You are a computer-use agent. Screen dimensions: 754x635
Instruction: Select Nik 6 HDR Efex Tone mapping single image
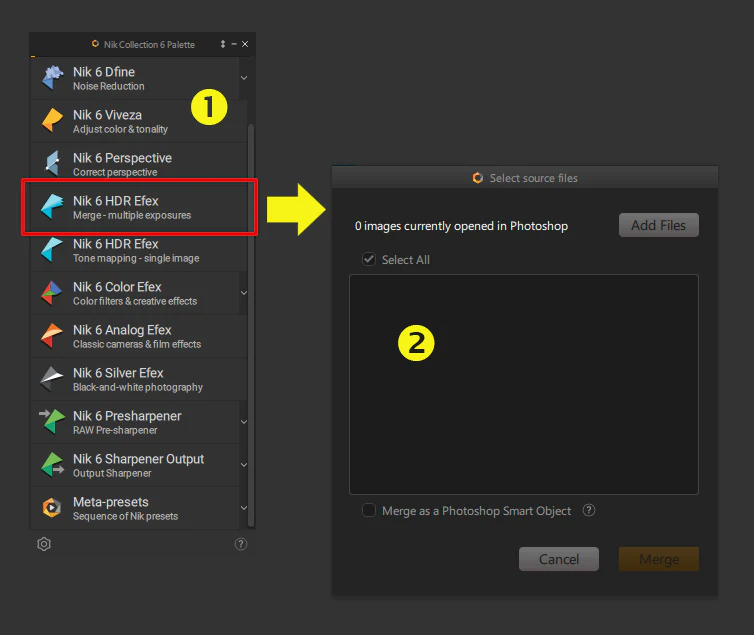point(139,250)
